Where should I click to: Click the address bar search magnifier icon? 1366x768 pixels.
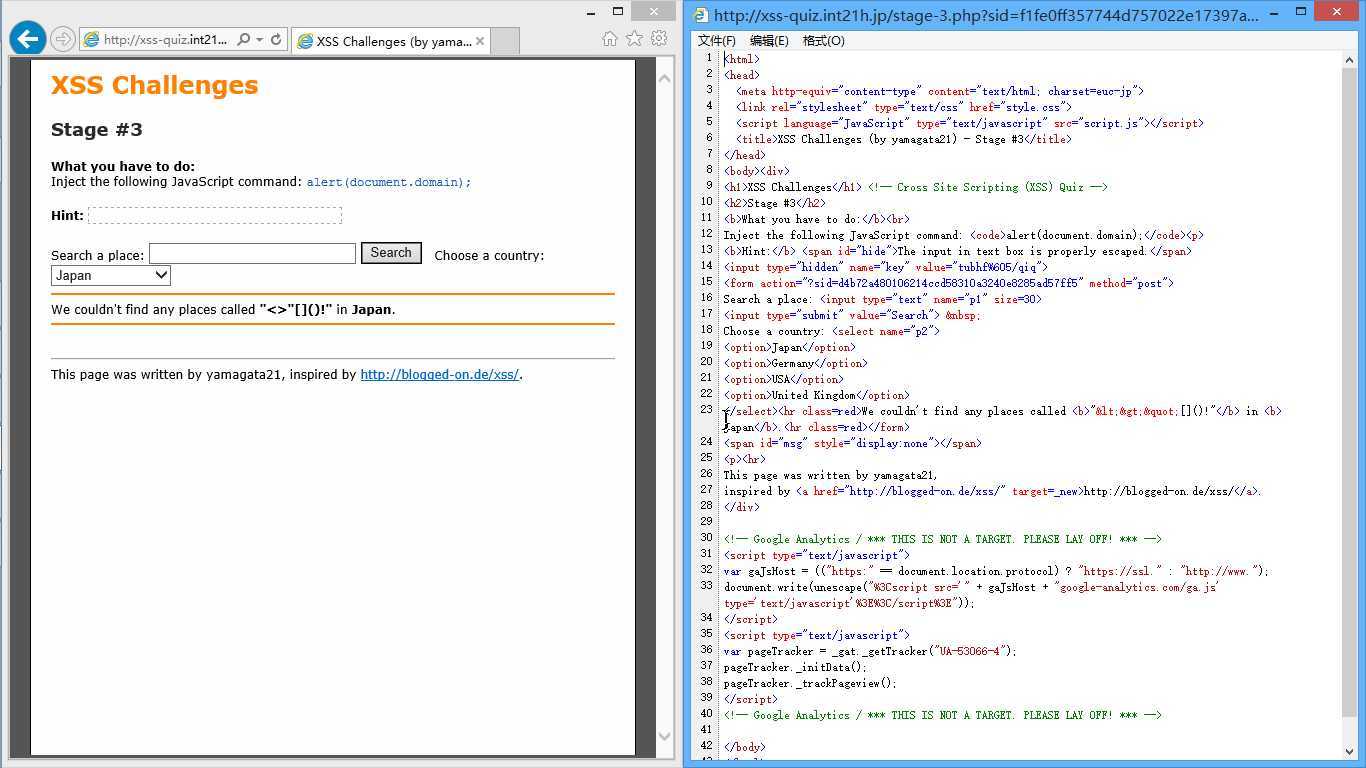244,40
